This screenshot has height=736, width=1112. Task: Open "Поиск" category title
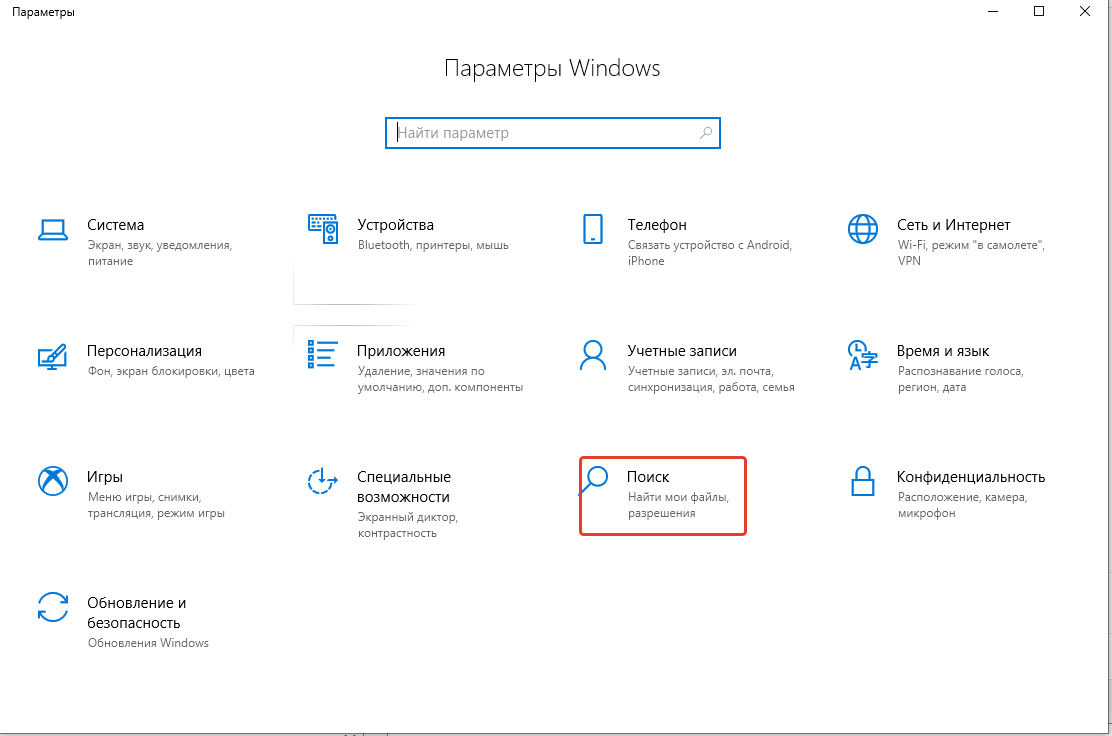tap(648, 477)
